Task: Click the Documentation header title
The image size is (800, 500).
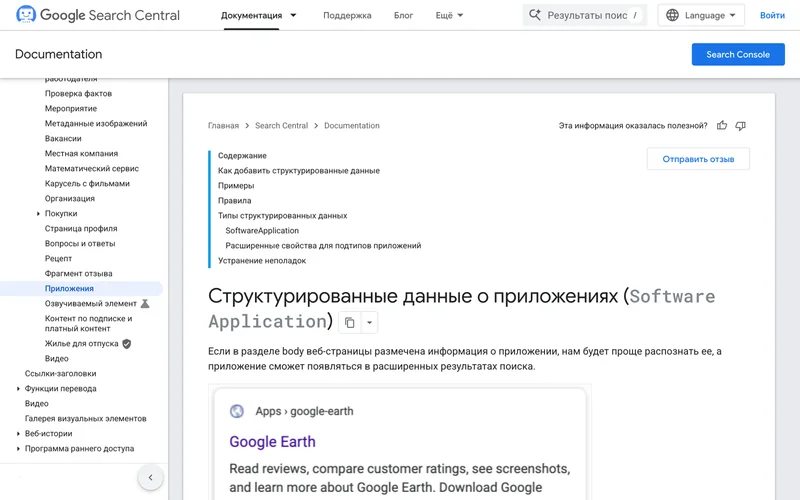Action: click(x=58, y=54)
